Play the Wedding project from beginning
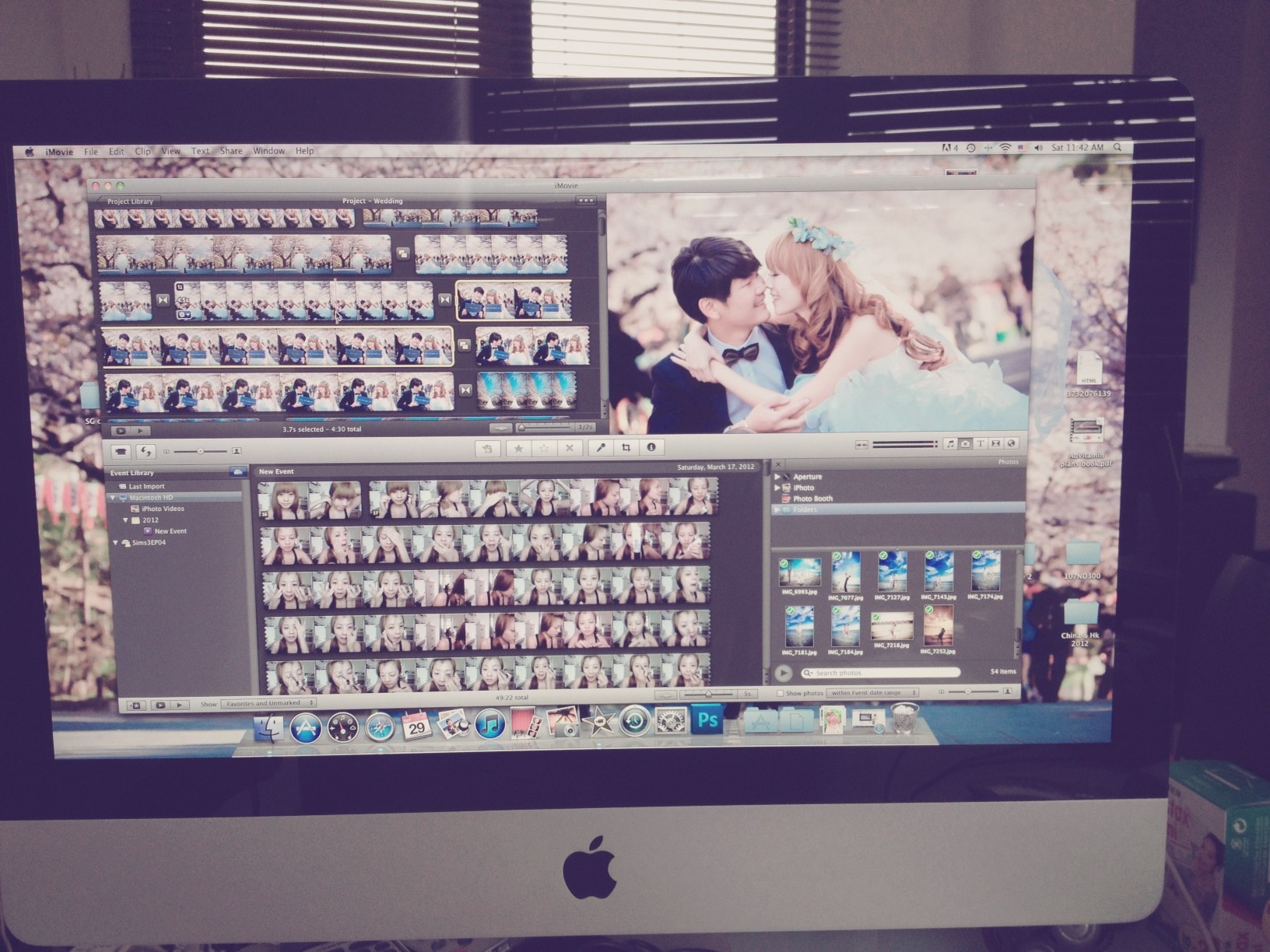This screenshot has height=952, width=1270. [139, 430]
